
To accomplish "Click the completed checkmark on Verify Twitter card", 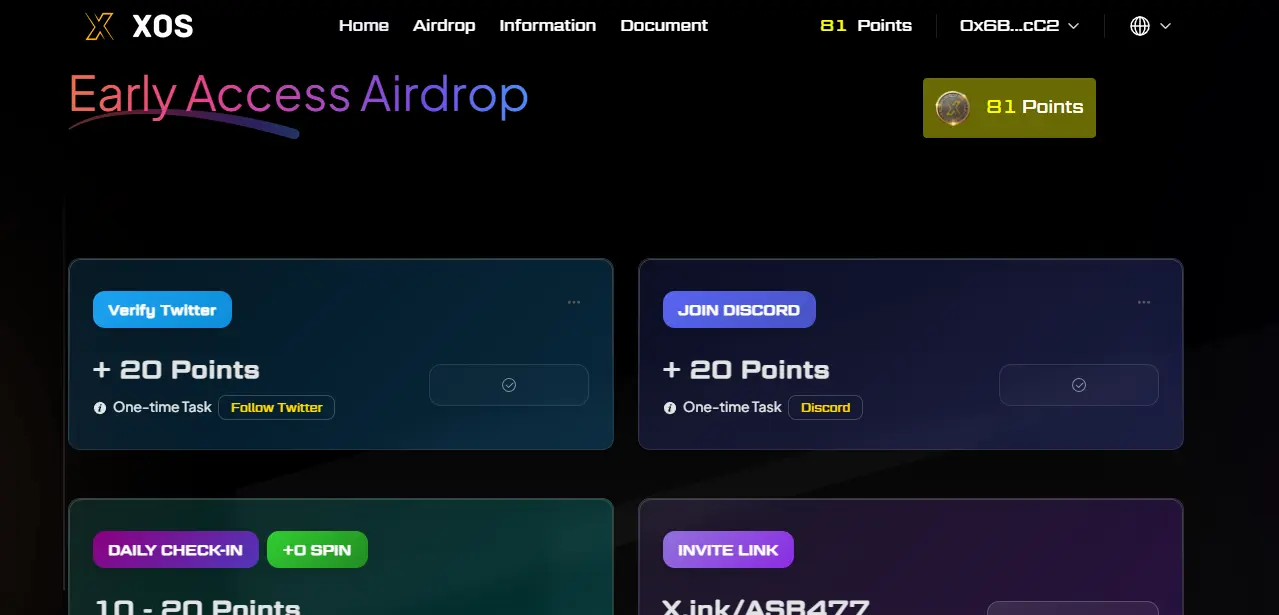I will point(509,385).
